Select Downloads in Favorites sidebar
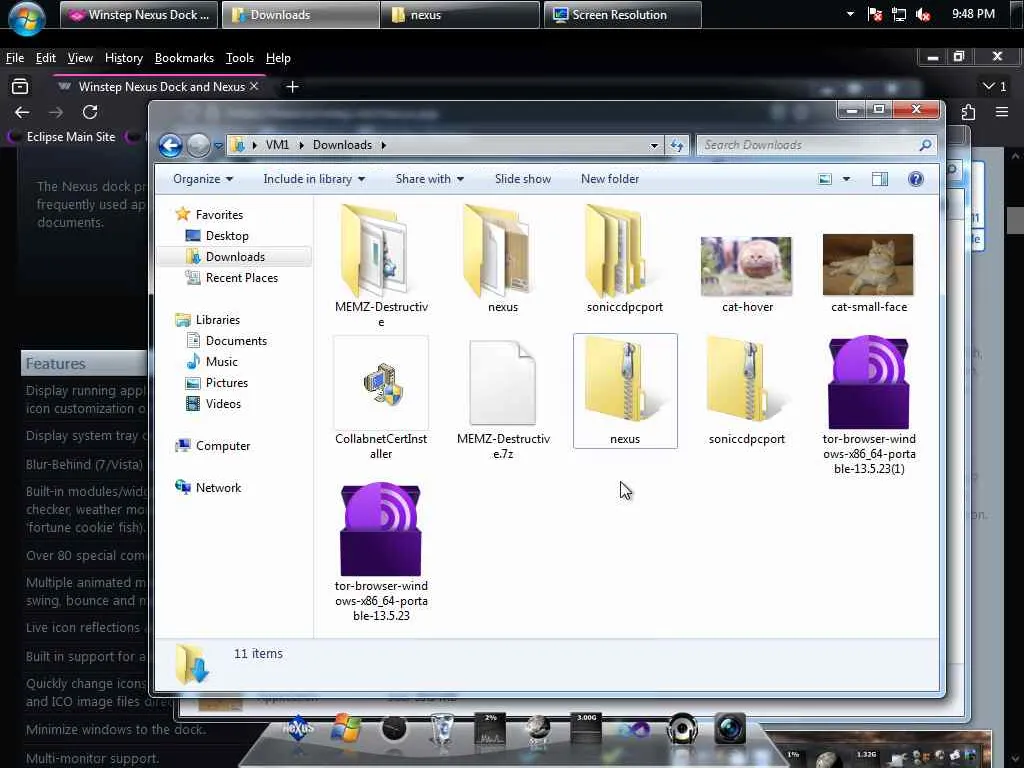1024x768 pixels. tap(235, 257)
